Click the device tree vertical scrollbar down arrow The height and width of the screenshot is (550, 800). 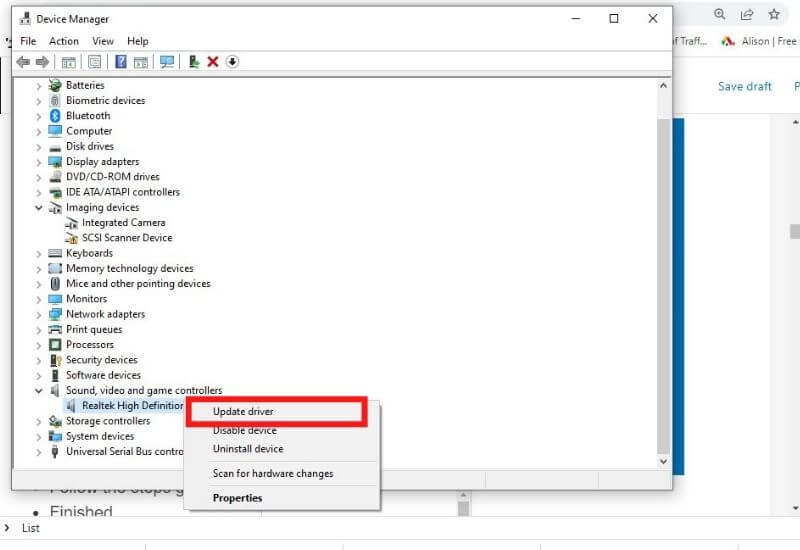[663, 461]
